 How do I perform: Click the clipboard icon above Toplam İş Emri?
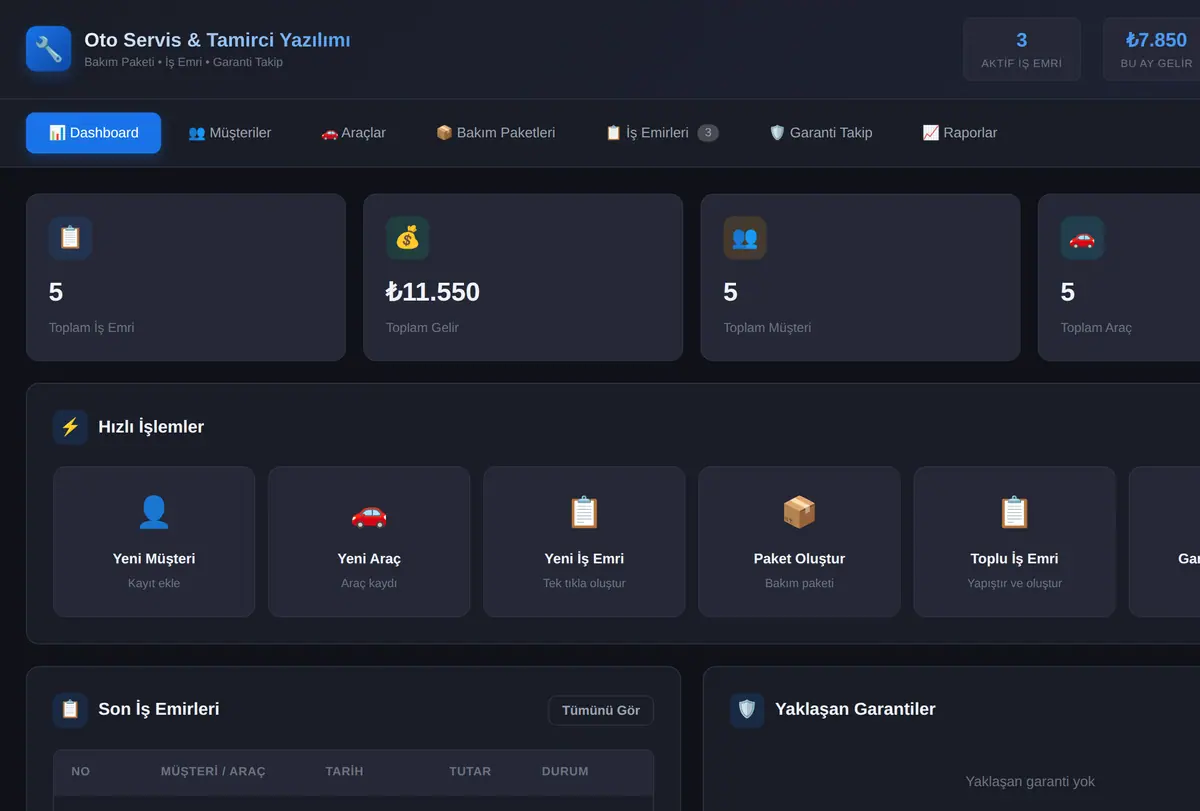tap(70, 238)
